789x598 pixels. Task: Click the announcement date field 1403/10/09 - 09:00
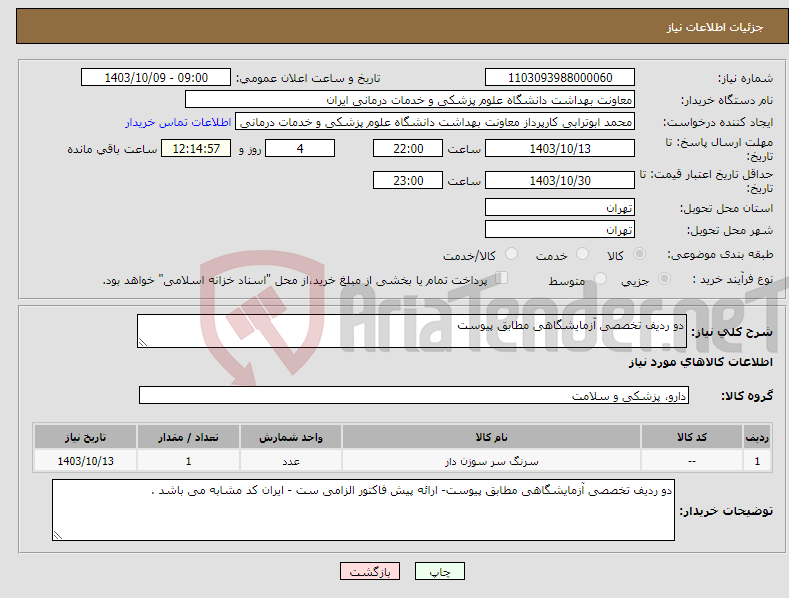[x=155, y=78]
